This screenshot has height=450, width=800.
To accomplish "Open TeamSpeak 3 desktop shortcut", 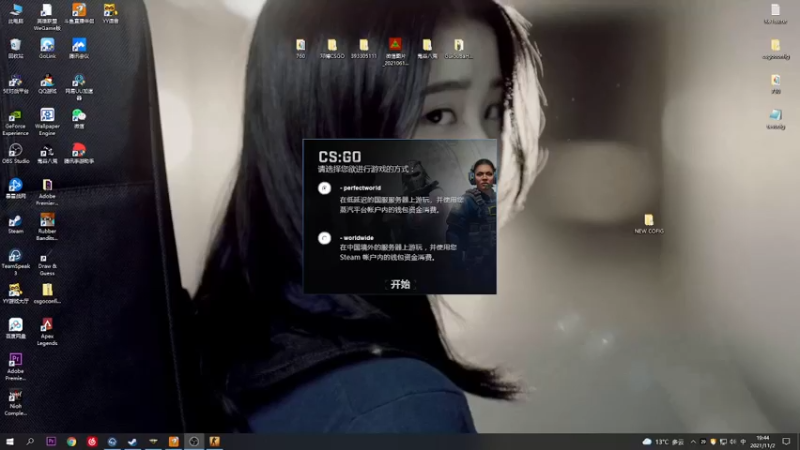I will coord(15,262).
